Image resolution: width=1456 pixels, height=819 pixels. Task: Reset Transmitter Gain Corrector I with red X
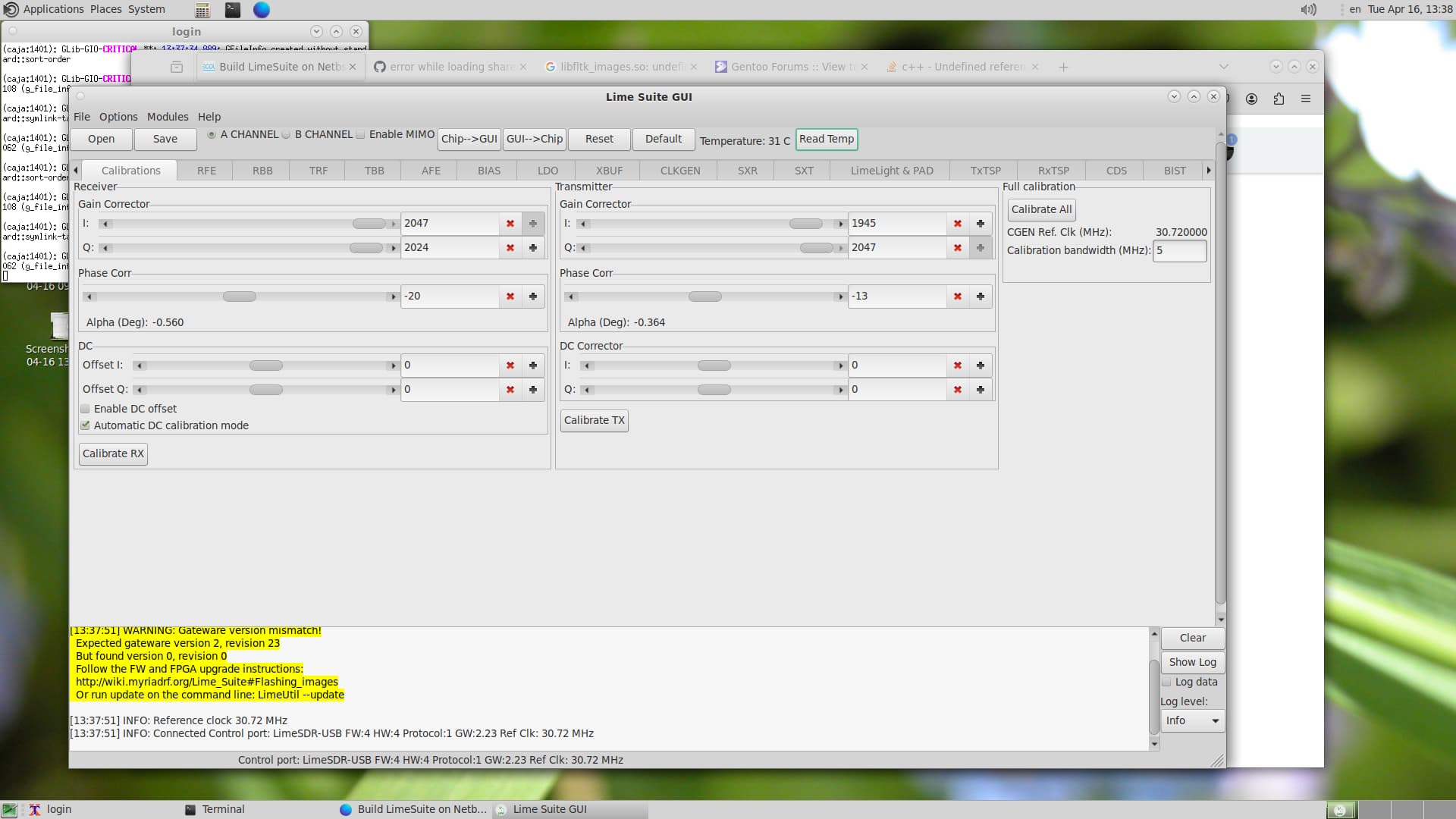[x=958, y=224]
